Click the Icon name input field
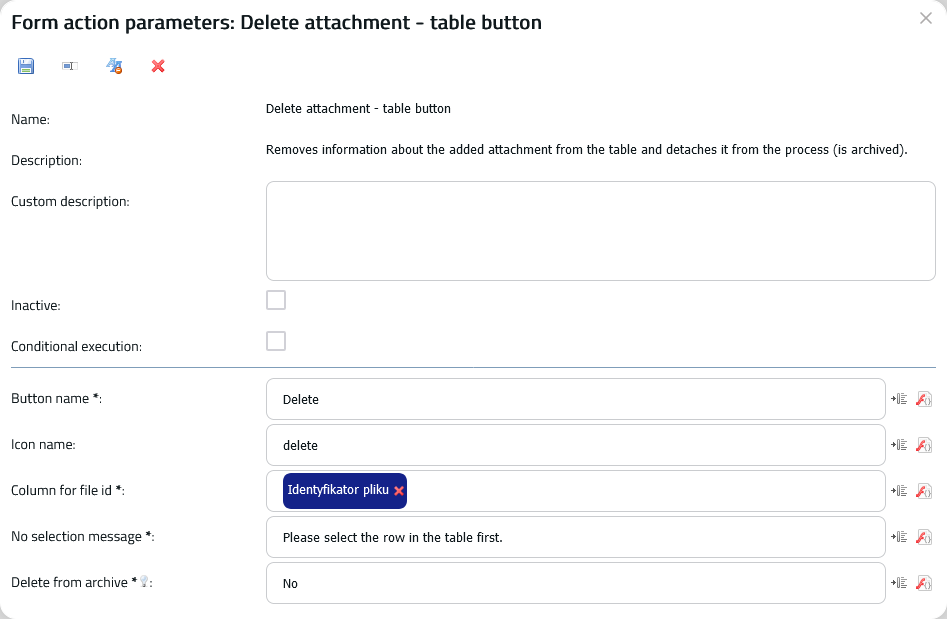This screenshot has height=619, width=947. (576, 445)
